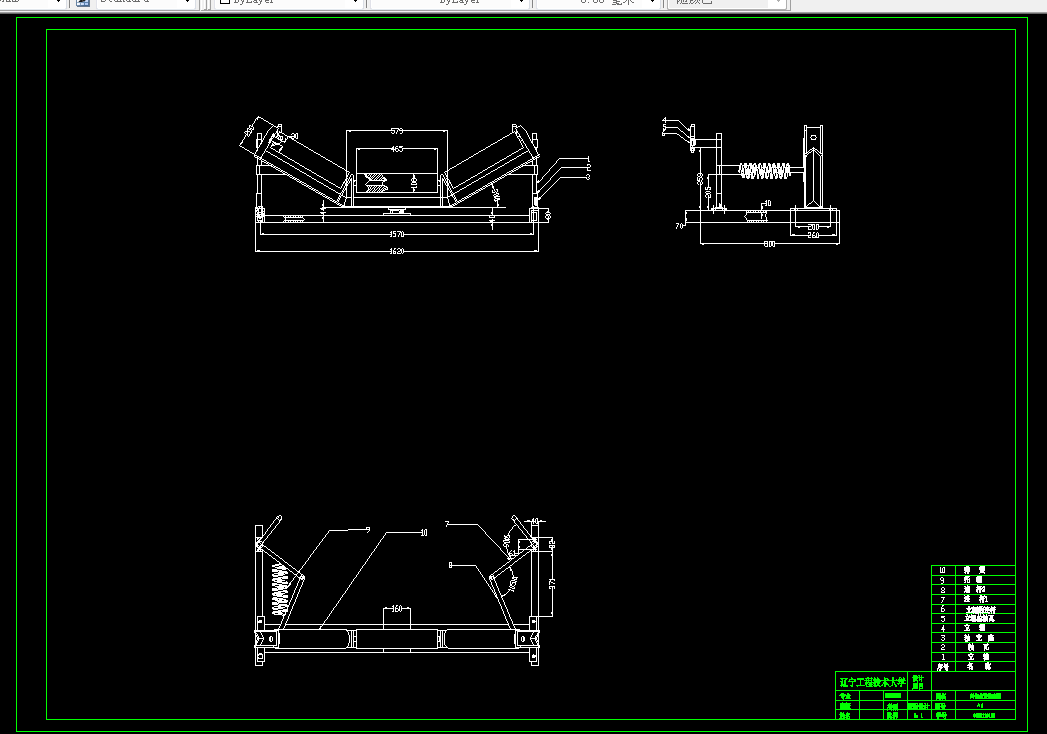Select the 1570 dimension text
Screen dimensions: 1047x734
pyautogui.click(x=397, y=234)
